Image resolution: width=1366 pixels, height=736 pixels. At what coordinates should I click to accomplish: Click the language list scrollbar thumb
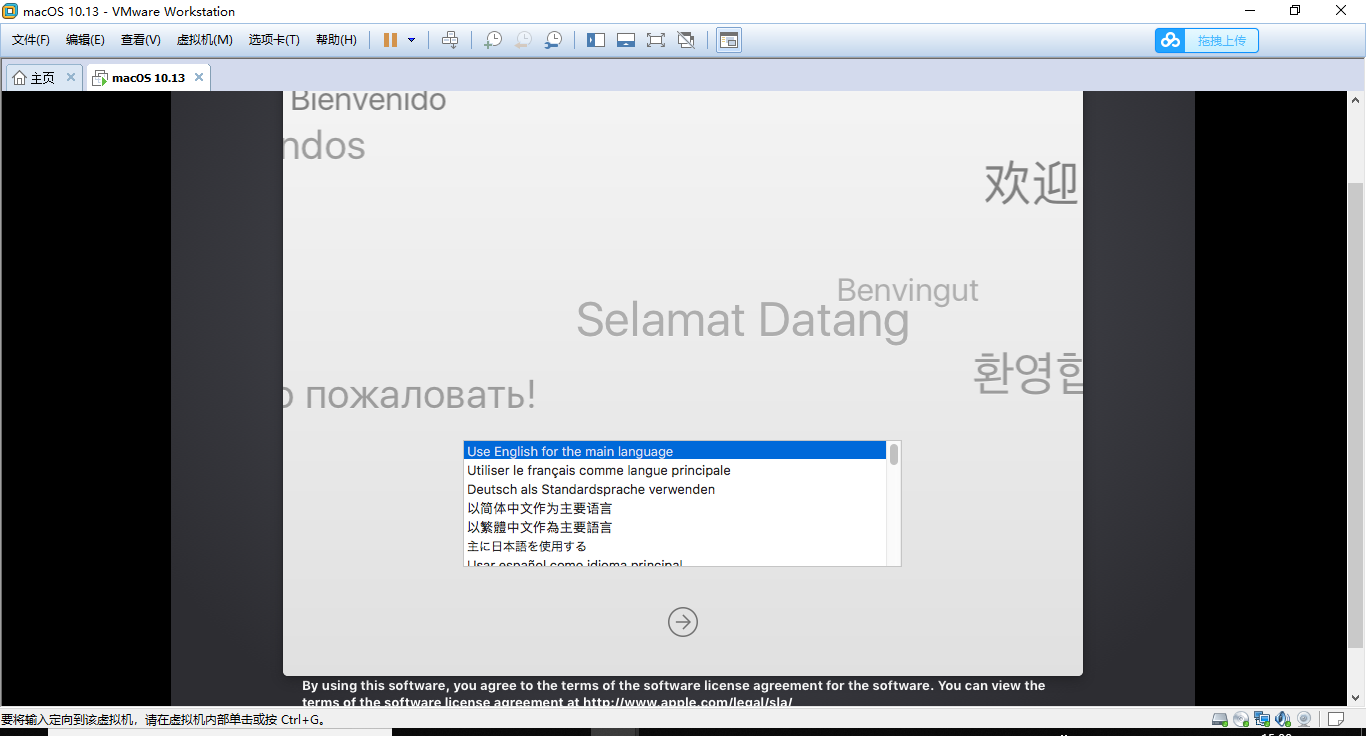(894, 455)
